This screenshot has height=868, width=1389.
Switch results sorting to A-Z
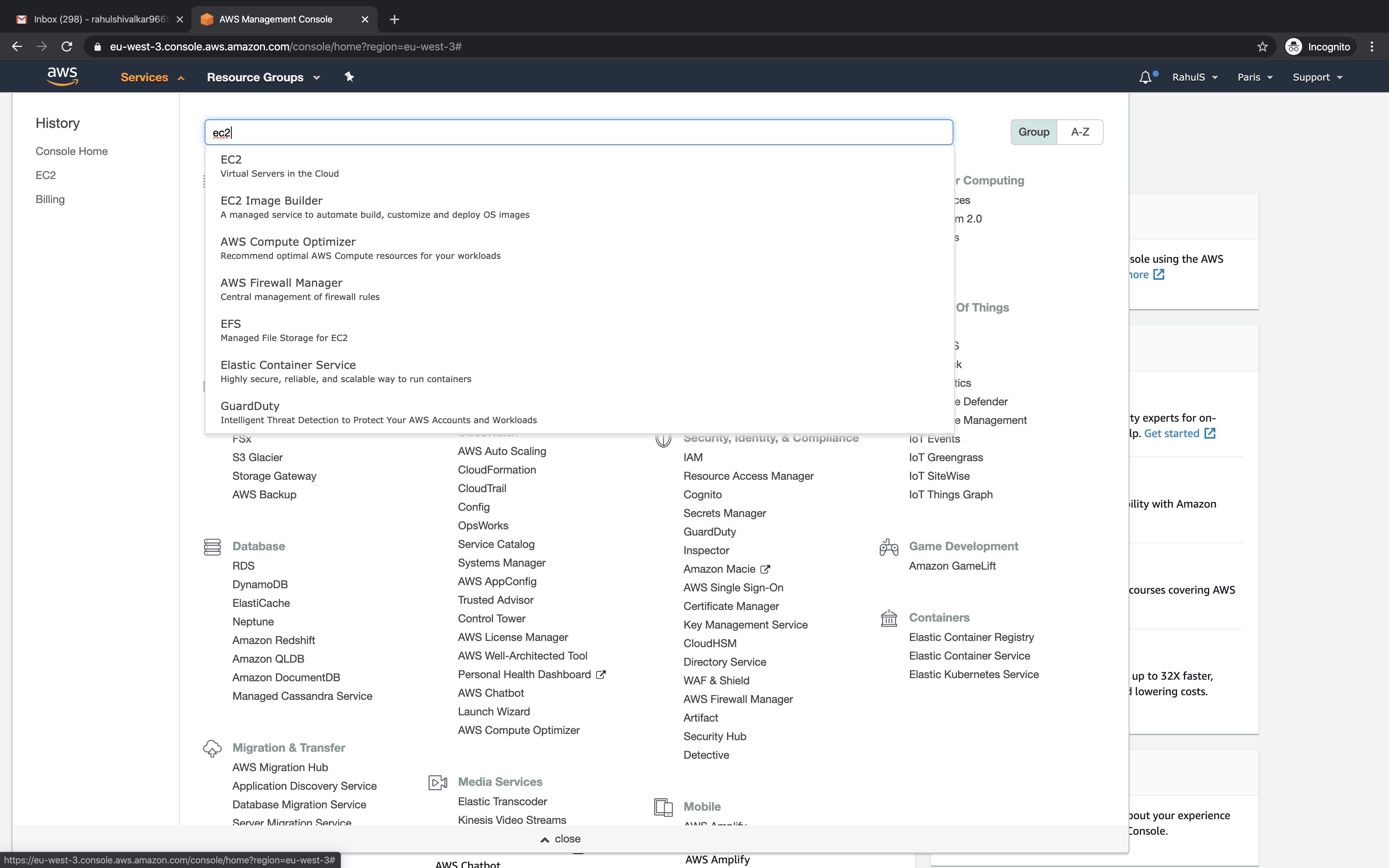click(x=1080, y=131)
